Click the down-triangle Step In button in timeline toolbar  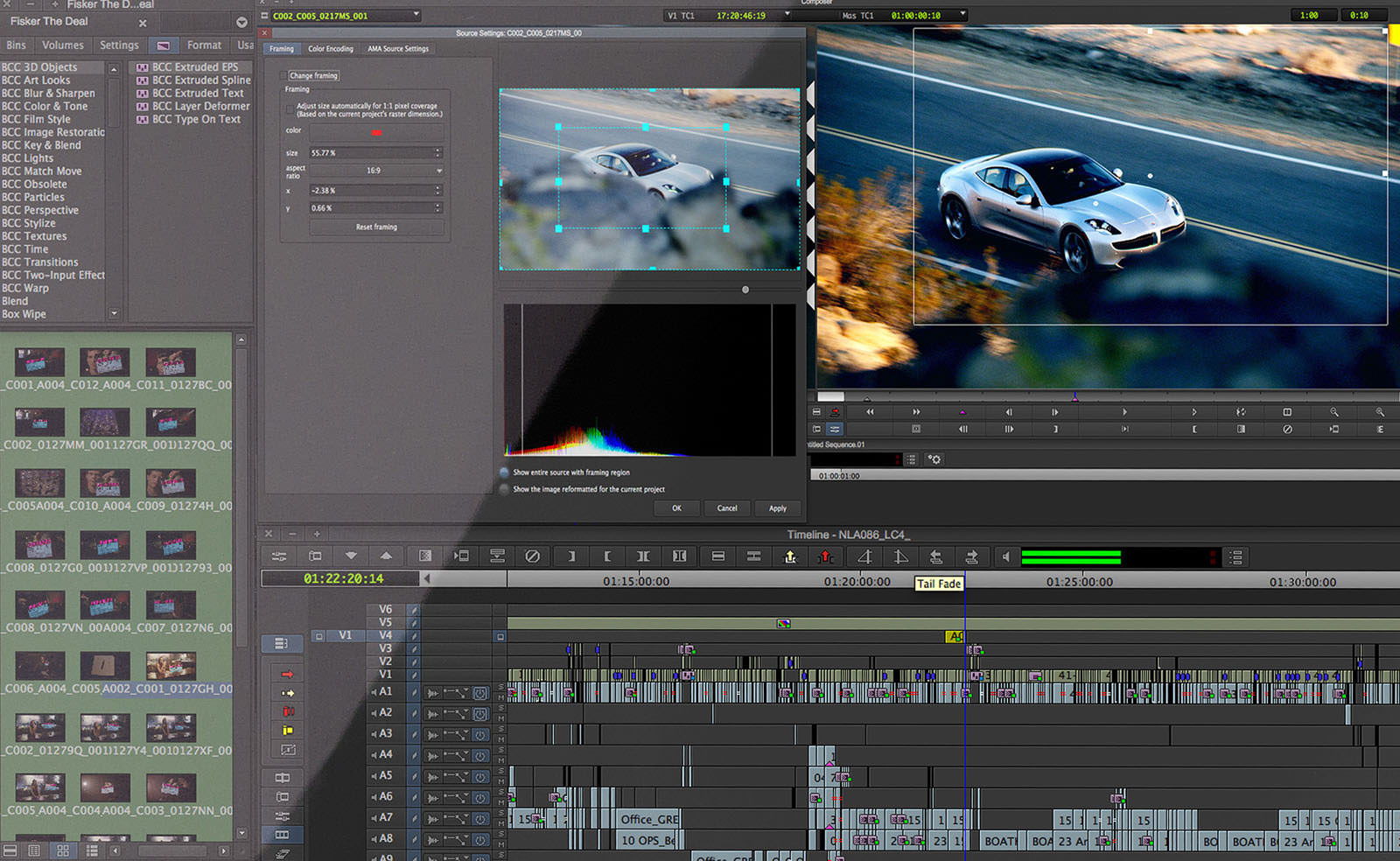351,556
